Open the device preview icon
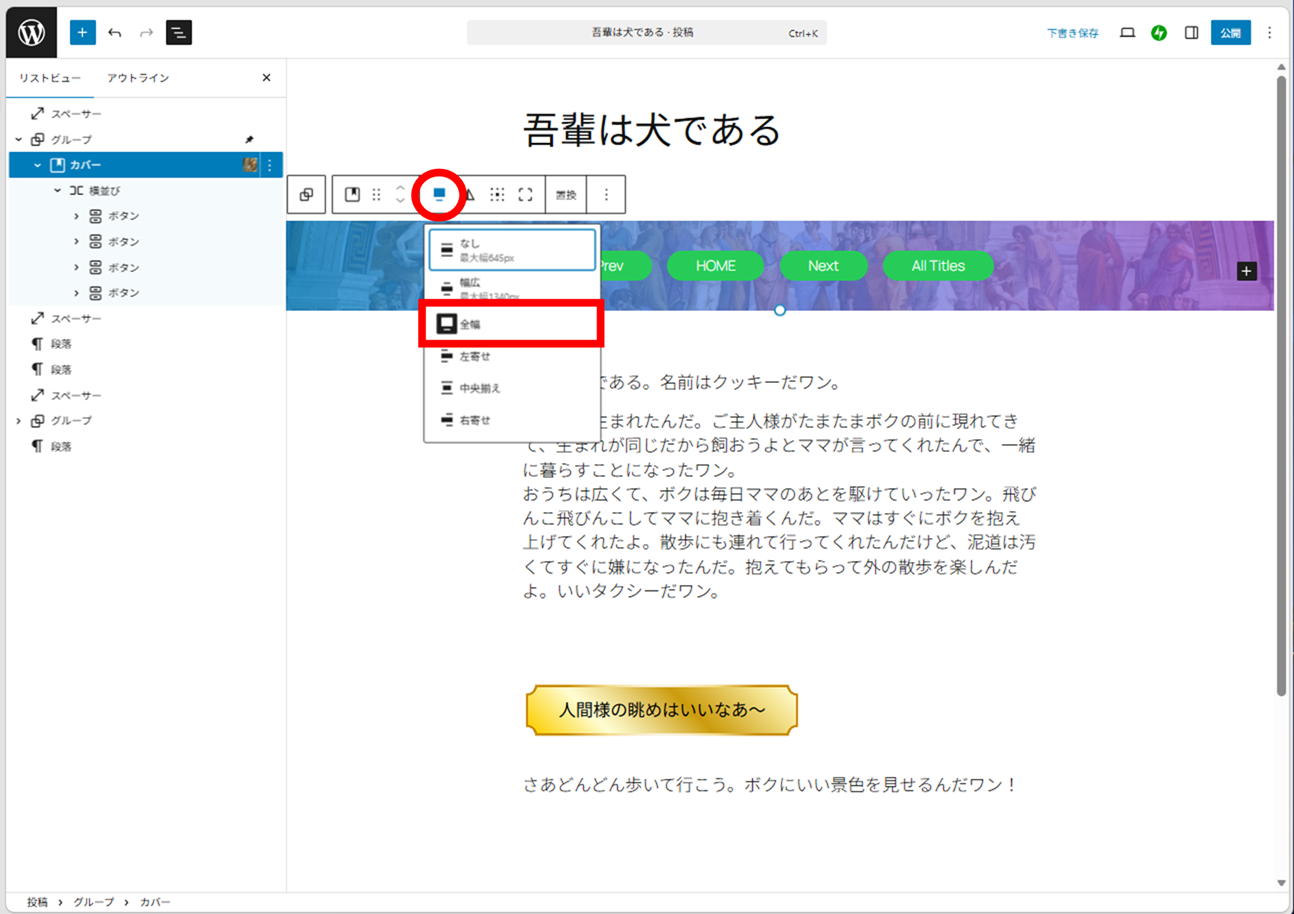 [x=1127, y=33]
